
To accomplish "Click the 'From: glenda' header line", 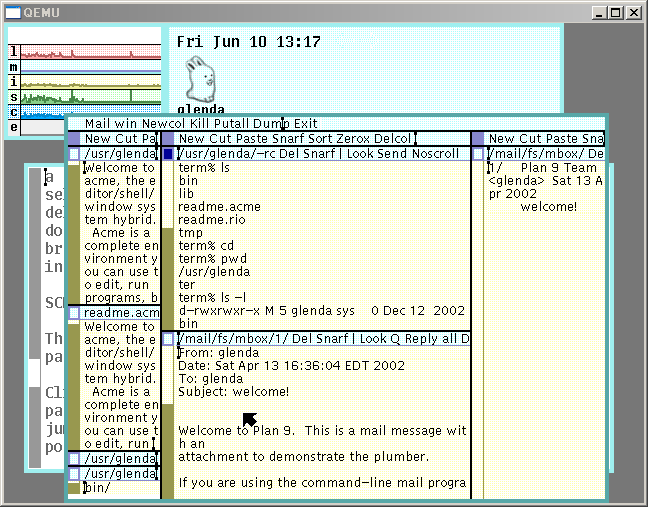I will [x=219, y=352].
